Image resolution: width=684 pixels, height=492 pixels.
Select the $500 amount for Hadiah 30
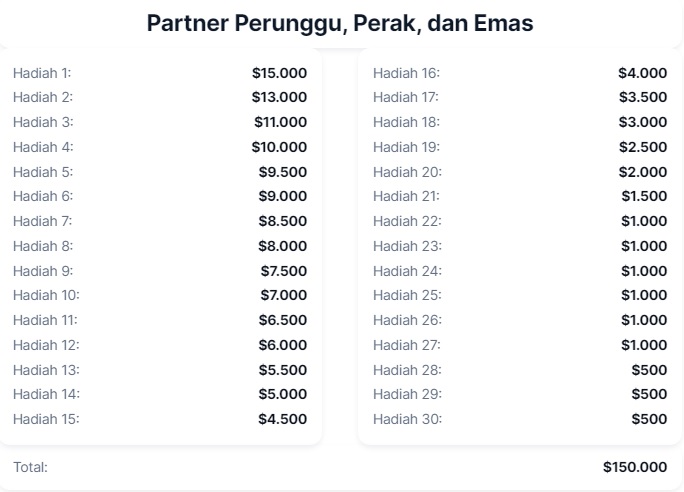click(649, 419)
